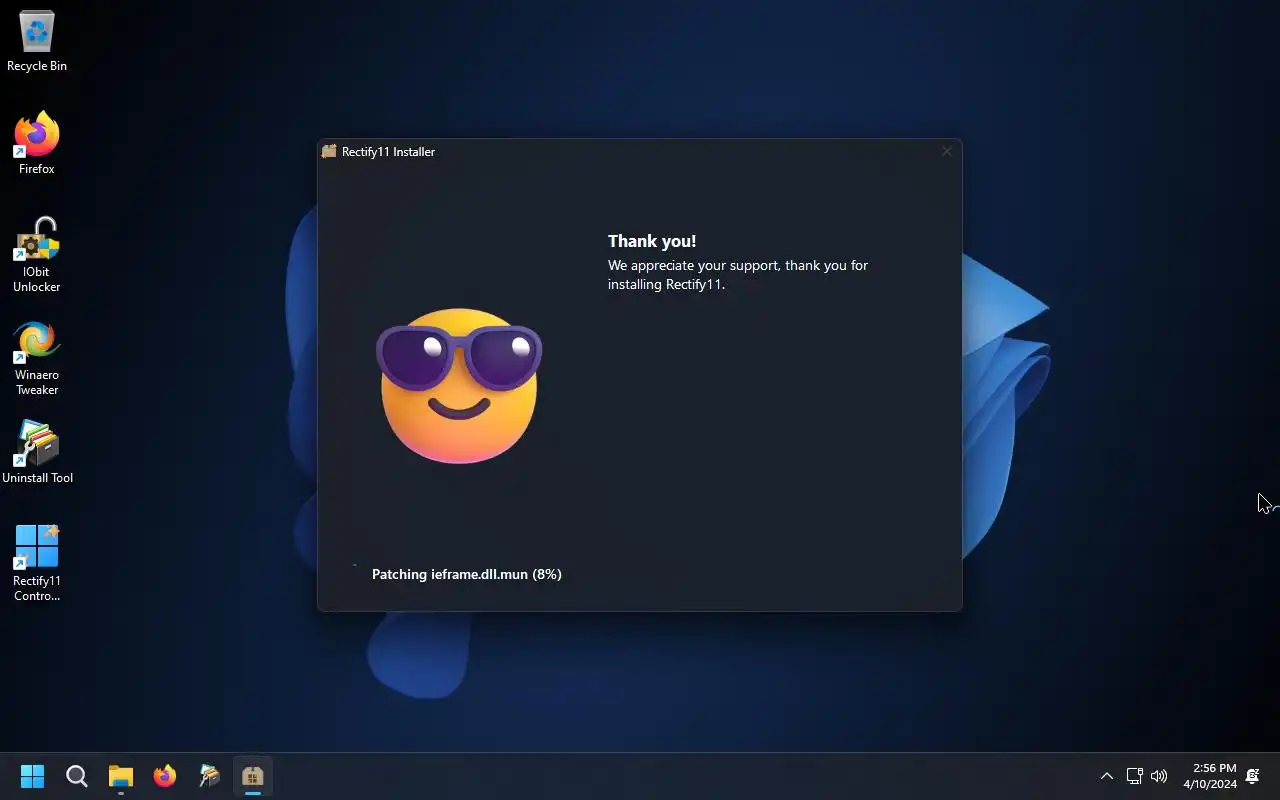Click the Uninstall Tool taskbar icon
1280x800 pixels.
pos(209,776)
